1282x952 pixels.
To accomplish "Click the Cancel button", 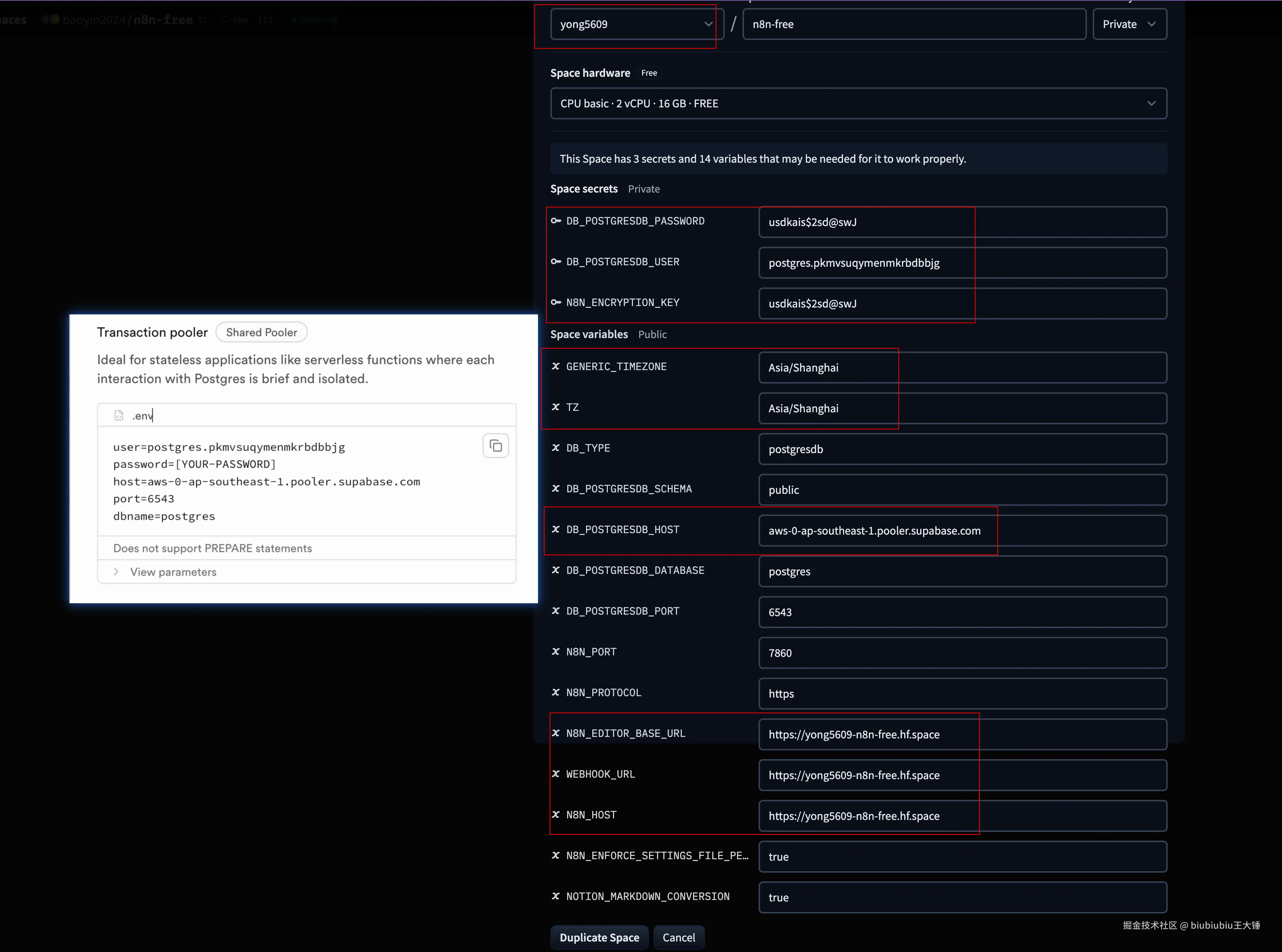I will coord(678,937).
